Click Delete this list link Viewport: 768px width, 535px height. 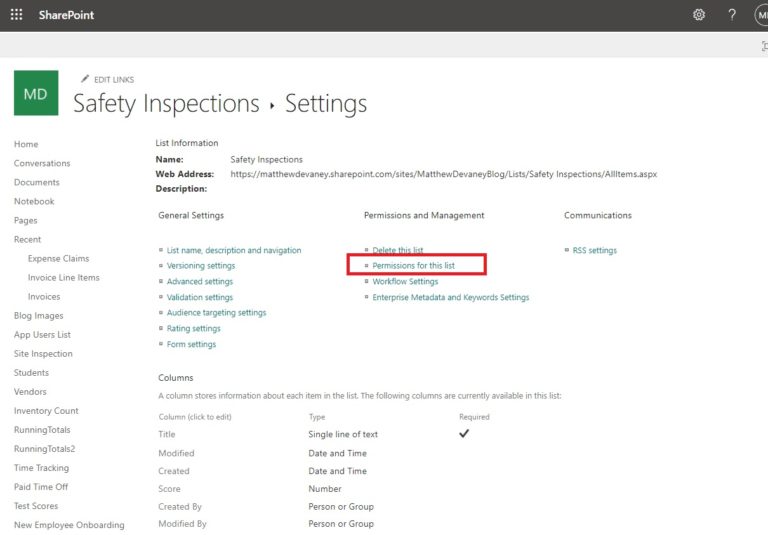(398, 250)
